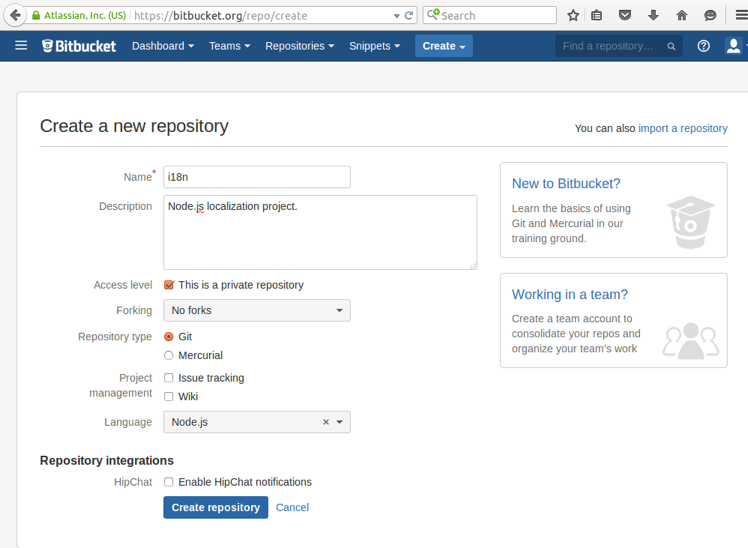
Task: Bookmark this page with the star icon
Action: 573,15
